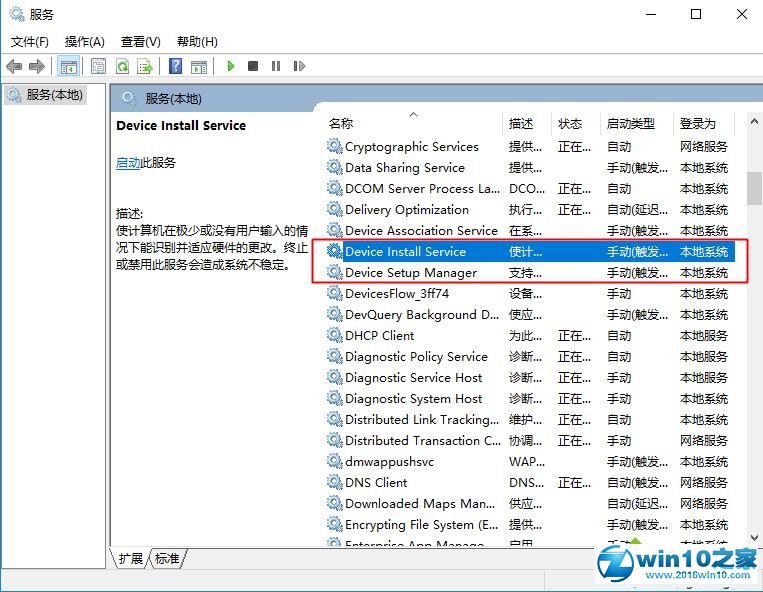Switch to the 标准 tab
This screenshot has width=763, height=592.
(168, 558)
